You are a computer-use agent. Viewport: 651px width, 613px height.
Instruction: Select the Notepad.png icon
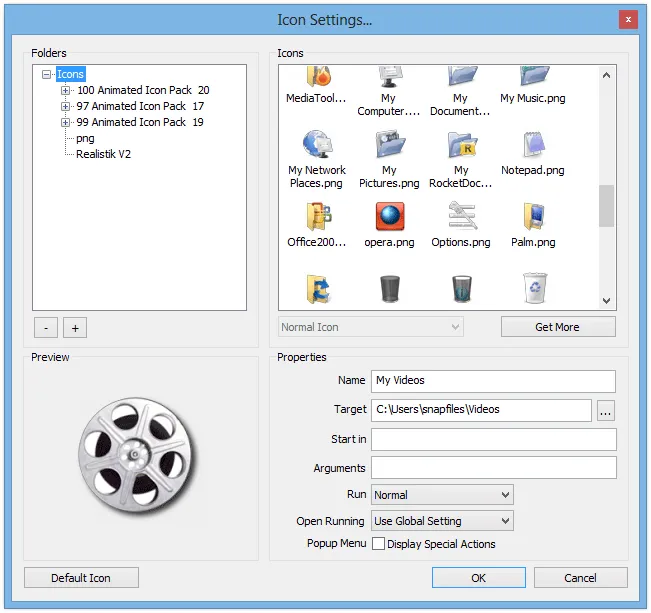tap(533, 144)
